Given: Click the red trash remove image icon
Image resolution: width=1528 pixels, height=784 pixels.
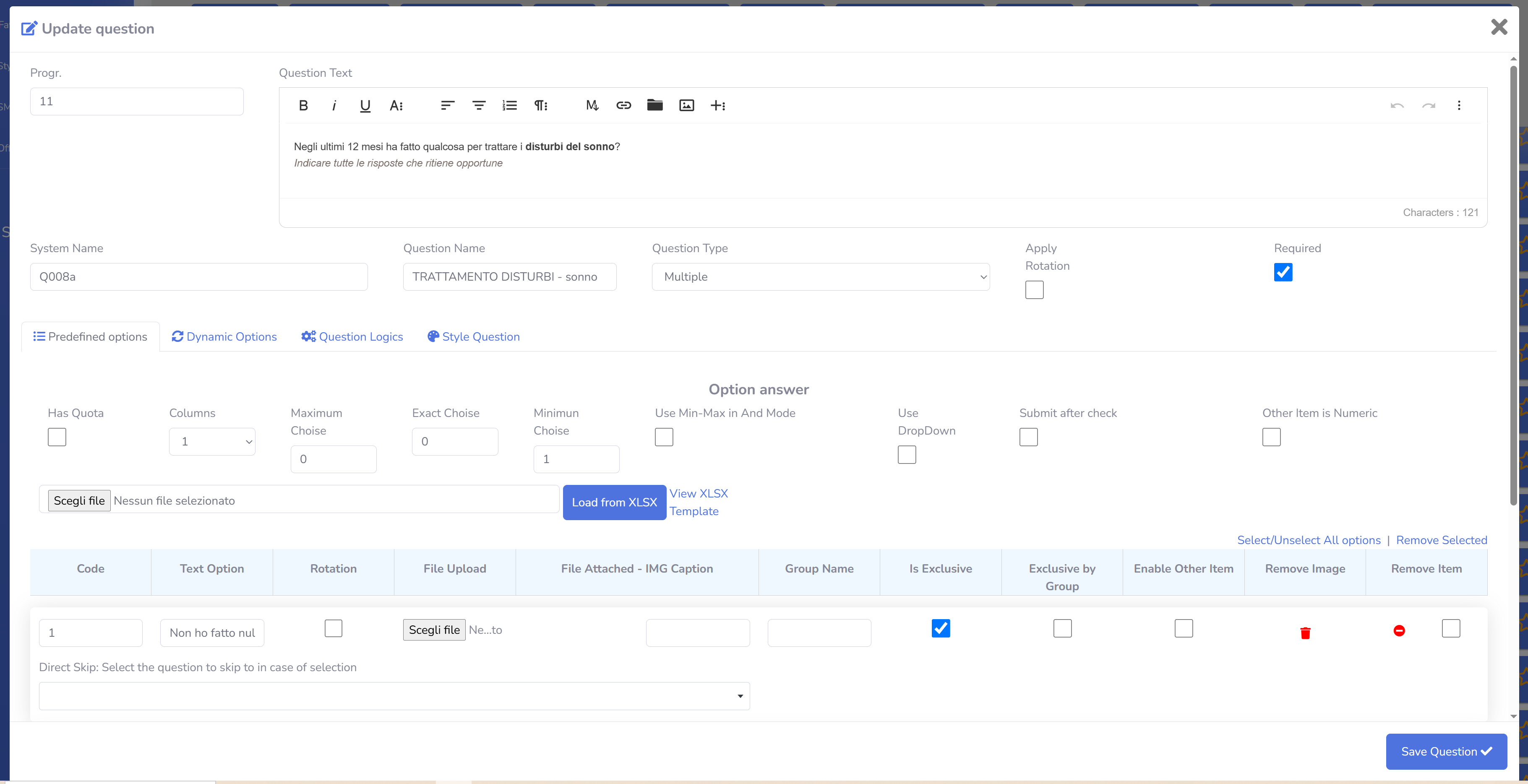Looking at the screenshot, I should tap(1305, 633).
